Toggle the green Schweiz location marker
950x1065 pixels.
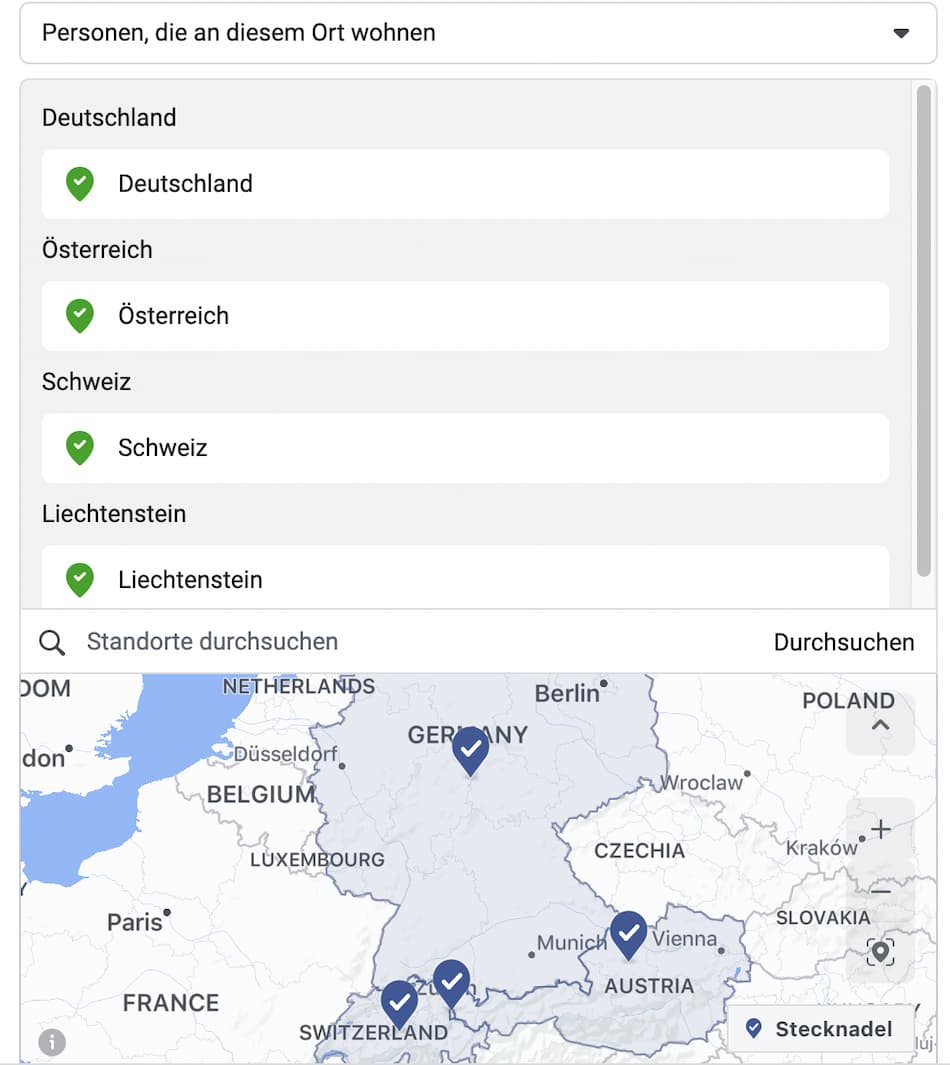[80, 448]
